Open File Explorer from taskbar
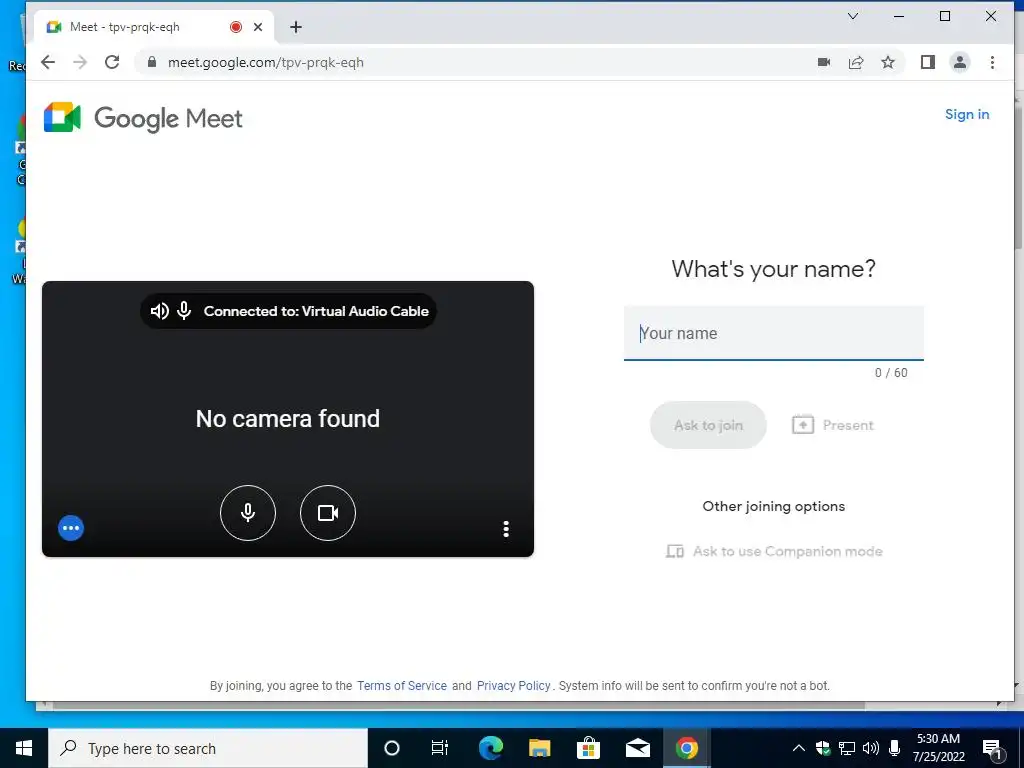 click(x=539, y=748)
